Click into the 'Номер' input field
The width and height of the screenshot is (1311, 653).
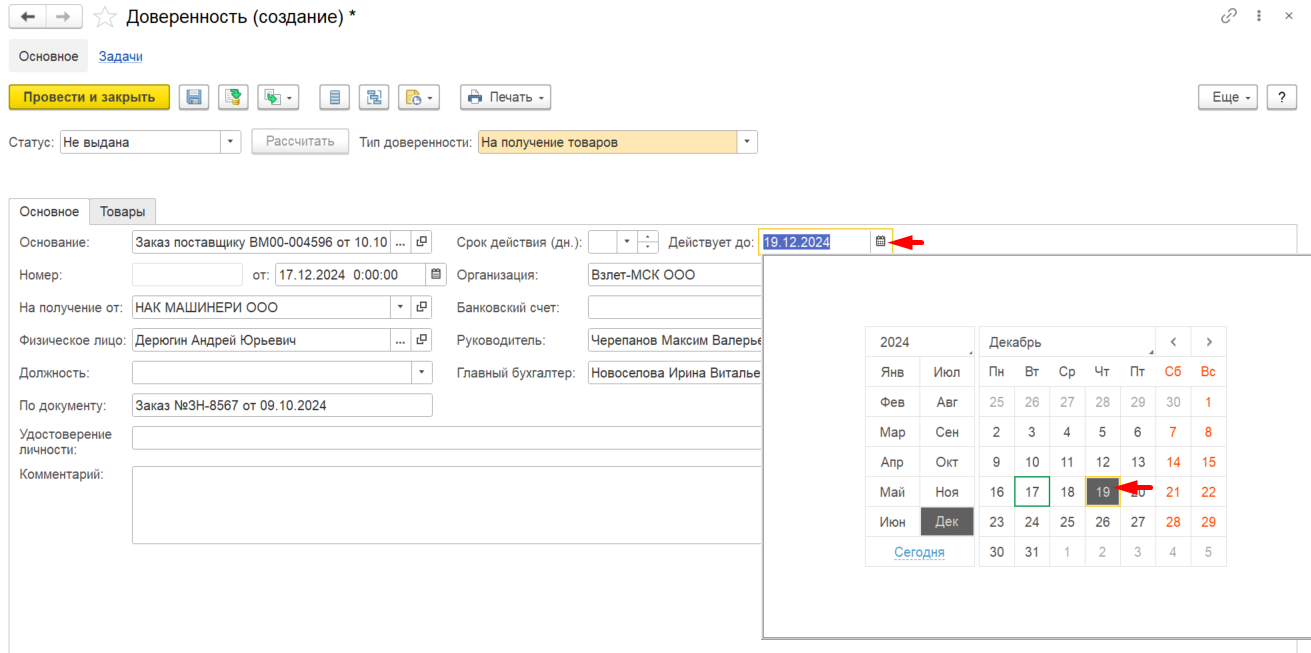coord(187,274)
